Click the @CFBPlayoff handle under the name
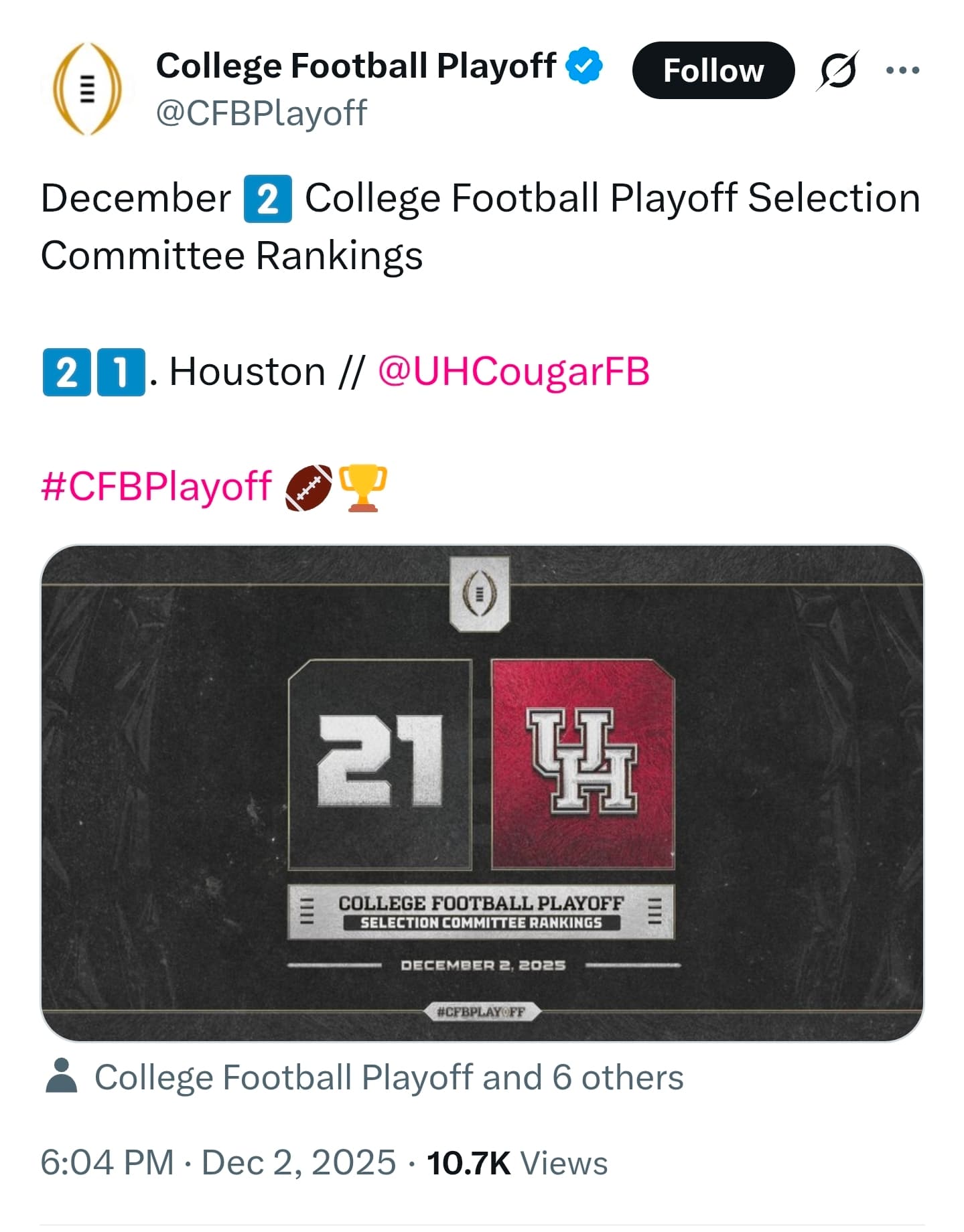The image size is (964, 1232). [261, 112]
